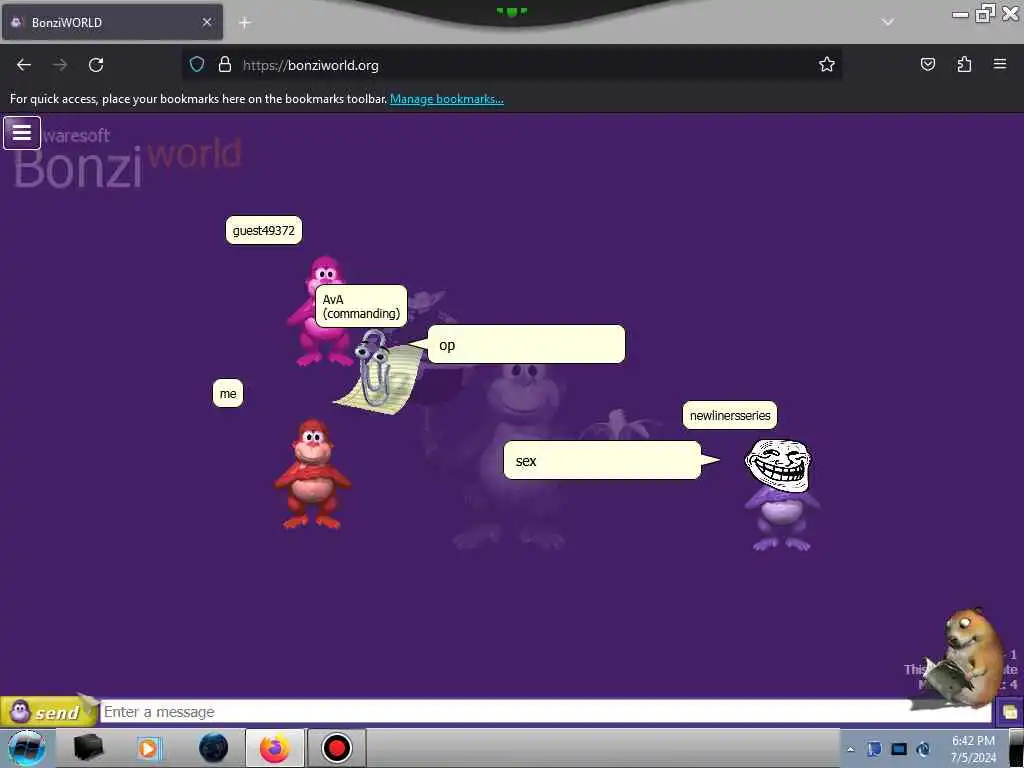The width and height of the screenshot is (1024, 768).
Task: Go back with the browser back arrow
Action: (x=24, y=65)
